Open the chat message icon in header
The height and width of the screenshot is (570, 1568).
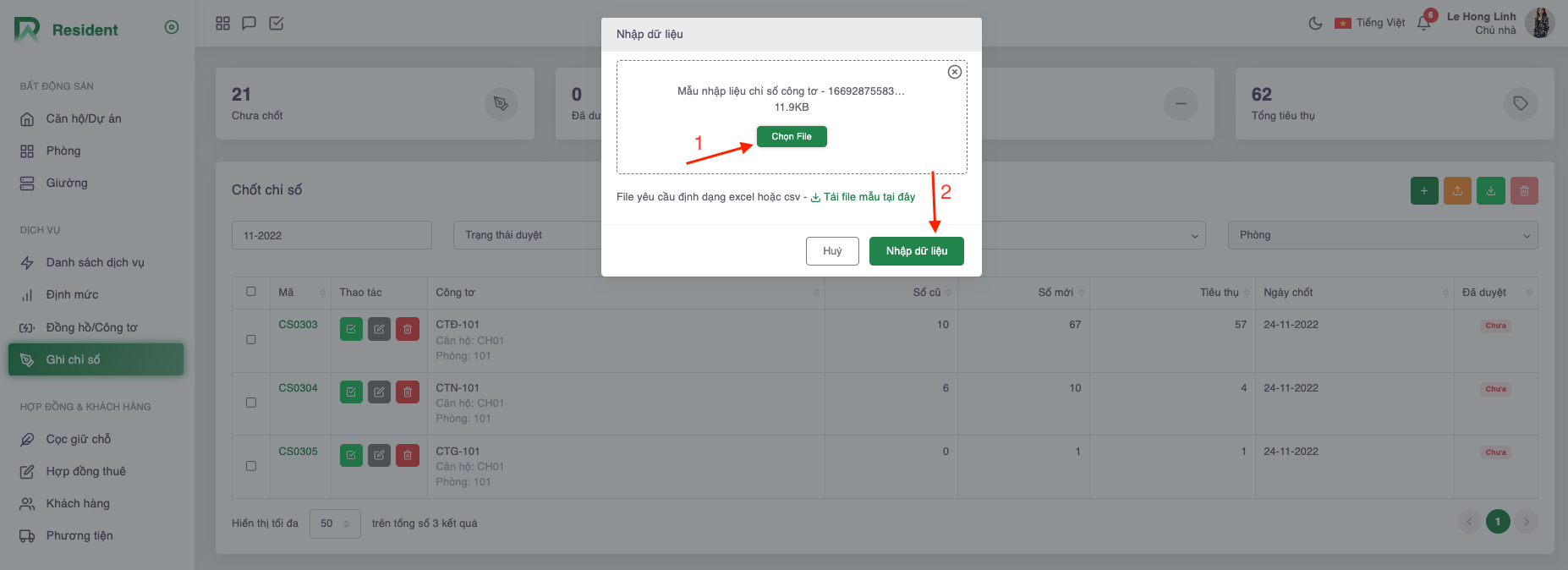249,24
